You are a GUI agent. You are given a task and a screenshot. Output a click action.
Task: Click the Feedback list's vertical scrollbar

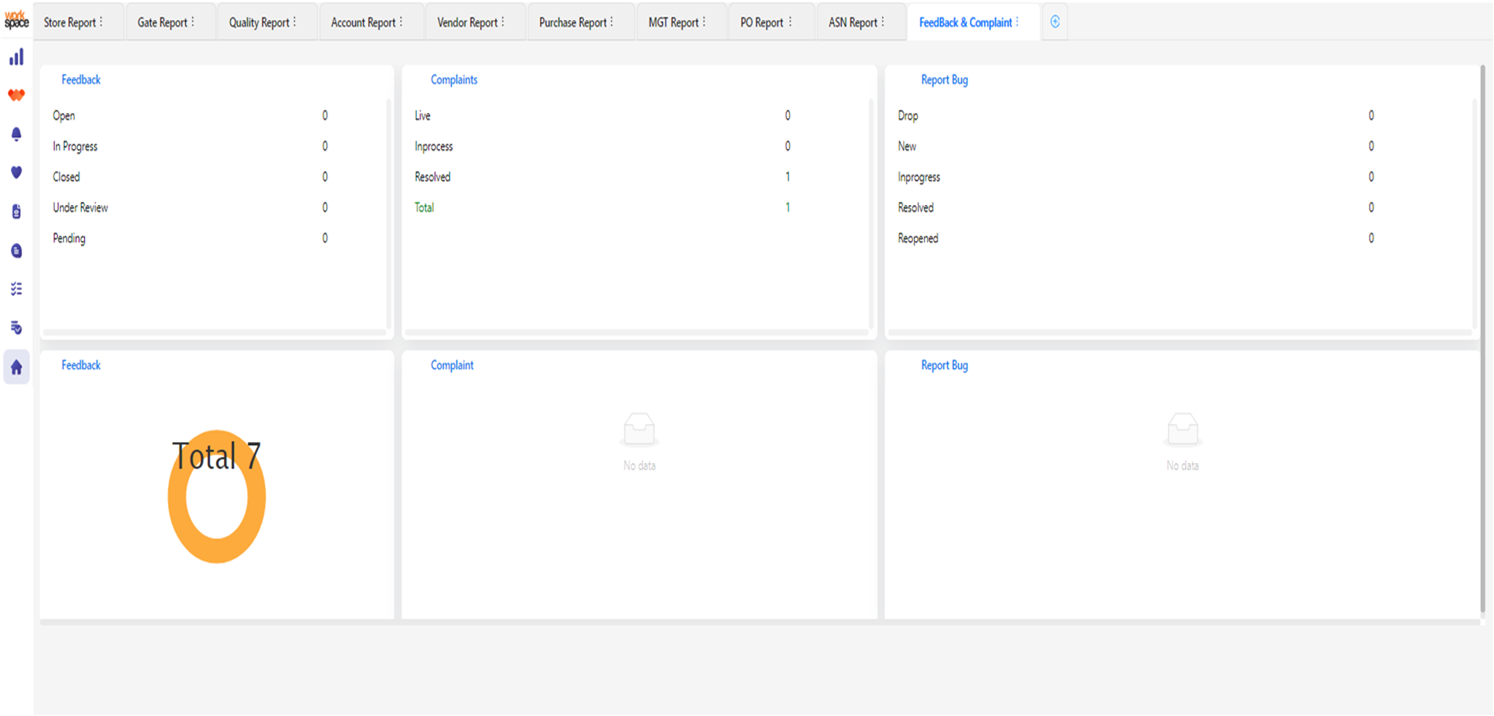click(x=389, y=213)
